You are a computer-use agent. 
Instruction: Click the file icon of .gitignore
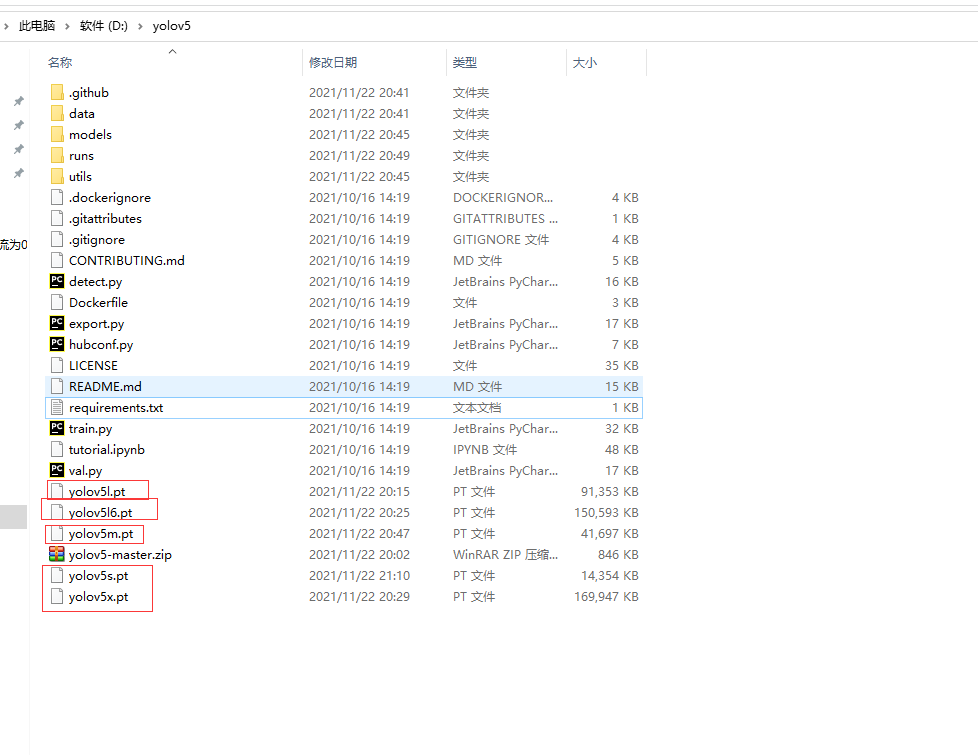[57, 240]
